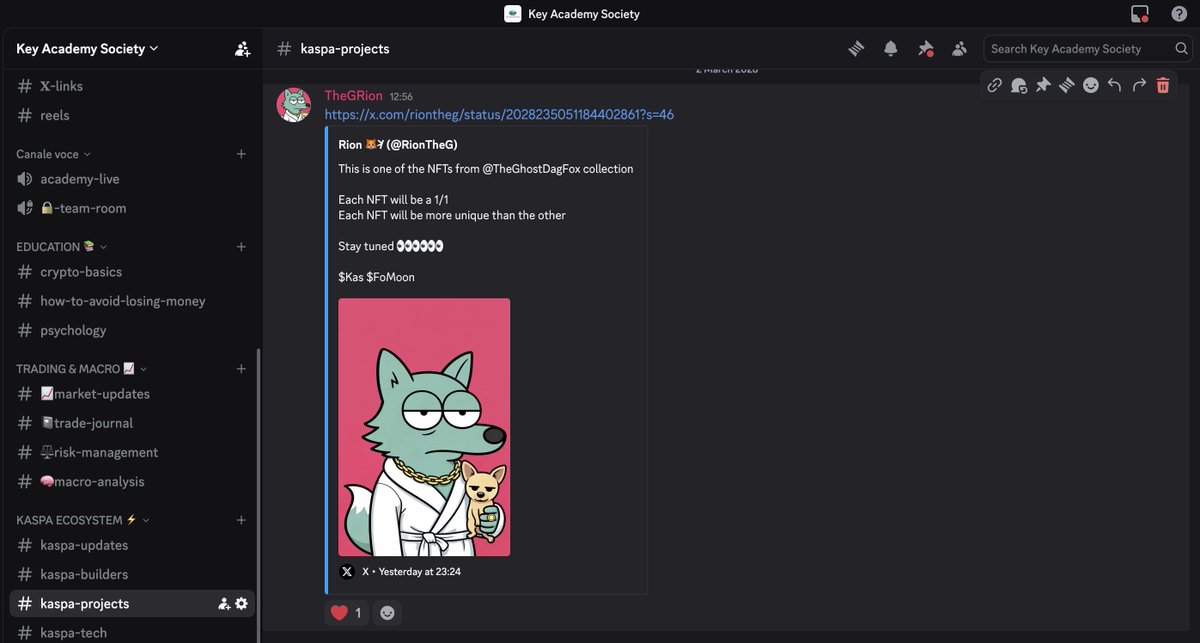
Task: Create invite for kaspa-projects channel
Action: pyautogui.click(x=224, y=604)
